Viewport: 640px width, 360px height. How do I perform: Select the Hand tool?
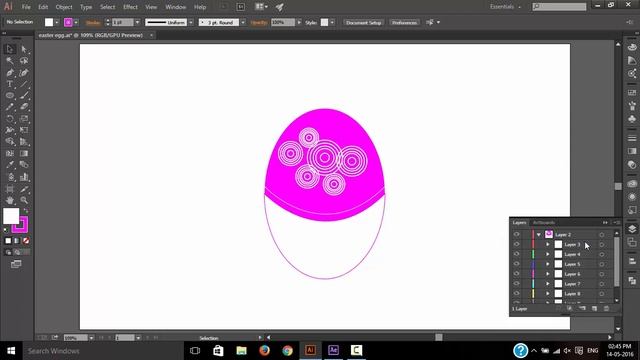click(x=10, y=200)
